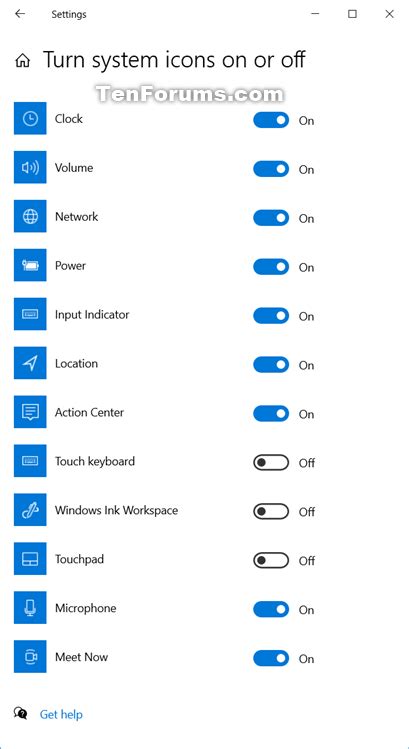Viewport: 409px width, 749px height.
Task: Switch off the Meet Now toggle
Action: [x=271, y=658]
